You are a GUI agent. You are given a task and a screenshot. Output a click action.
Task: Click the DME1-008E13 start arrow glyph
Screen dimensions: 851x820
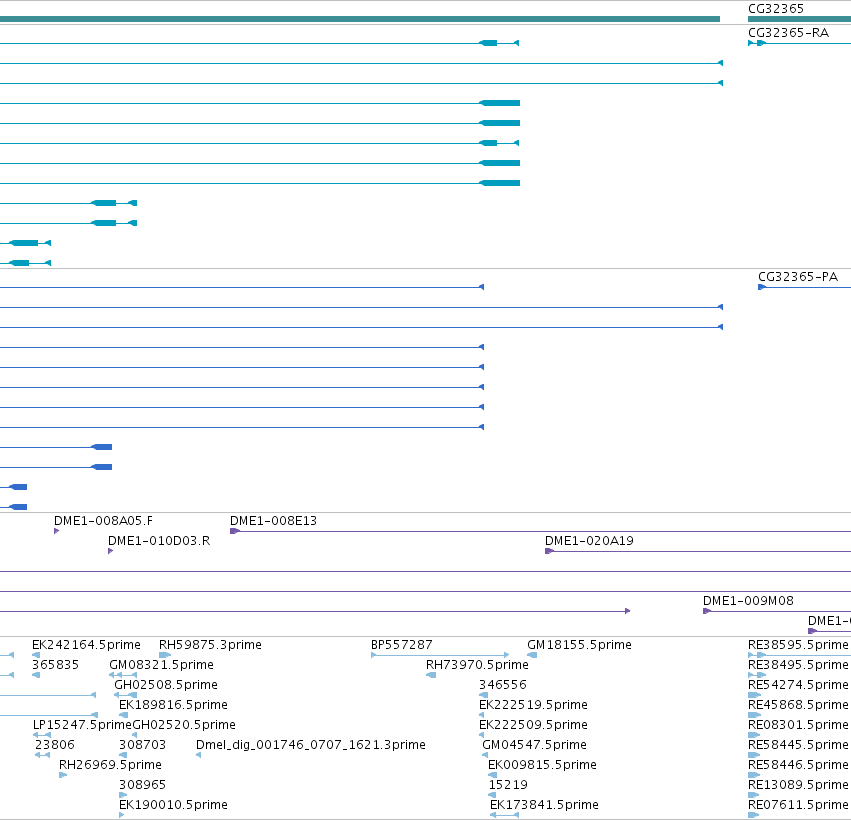[x=234, y=531]
